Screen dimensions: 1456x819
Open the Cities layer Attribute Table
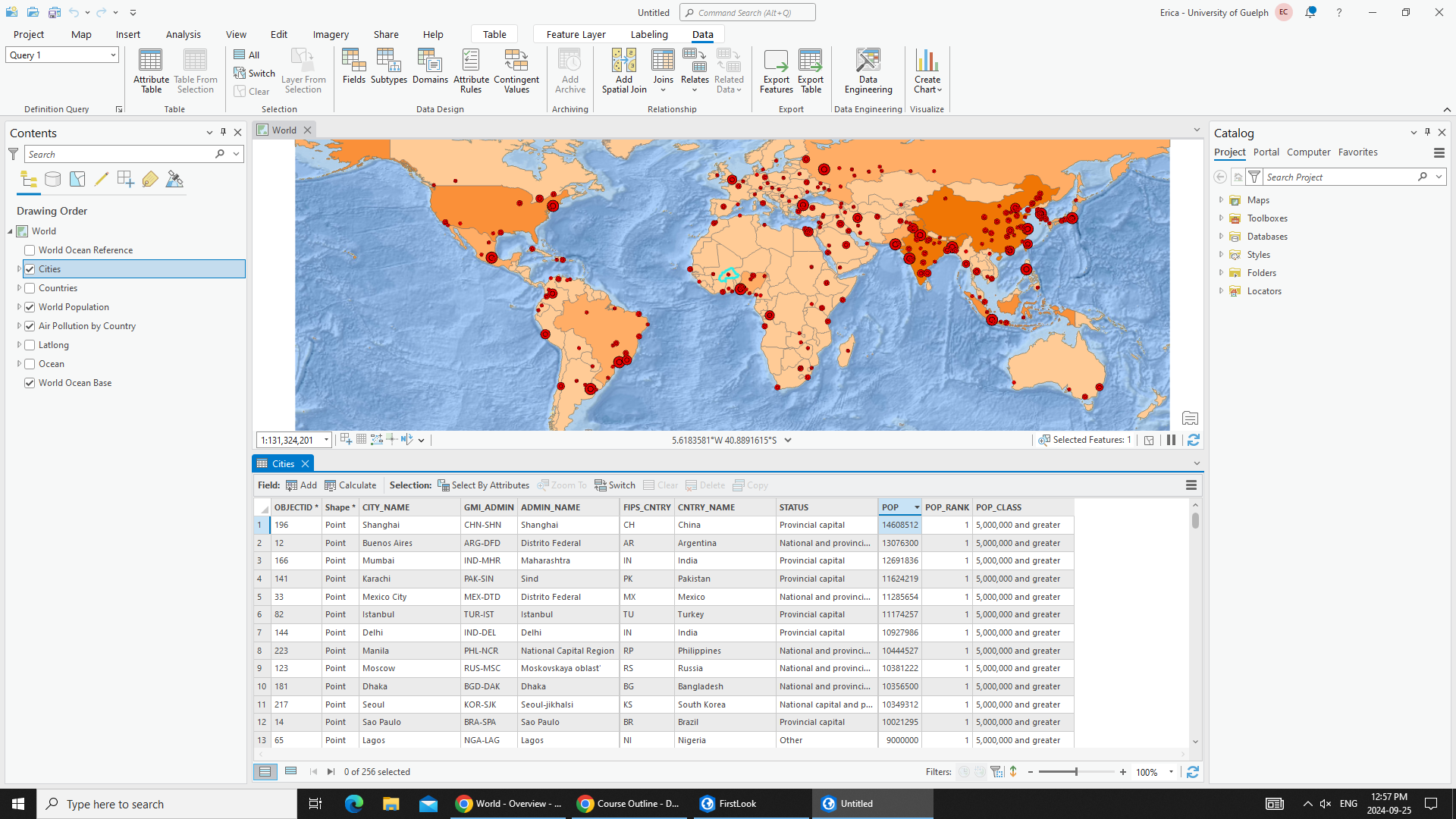[150, 71]
